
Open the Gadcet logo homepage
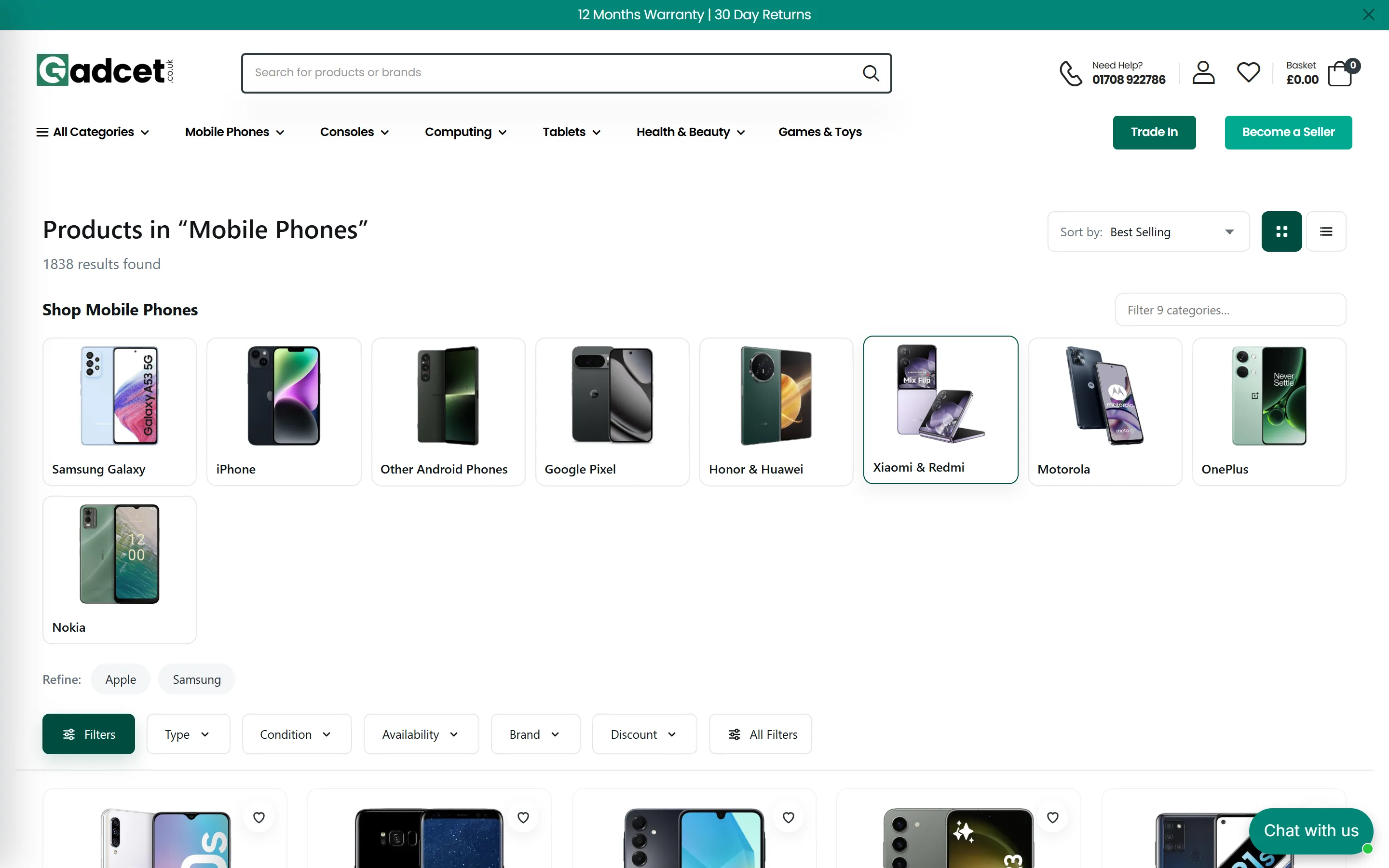(105, 70)
